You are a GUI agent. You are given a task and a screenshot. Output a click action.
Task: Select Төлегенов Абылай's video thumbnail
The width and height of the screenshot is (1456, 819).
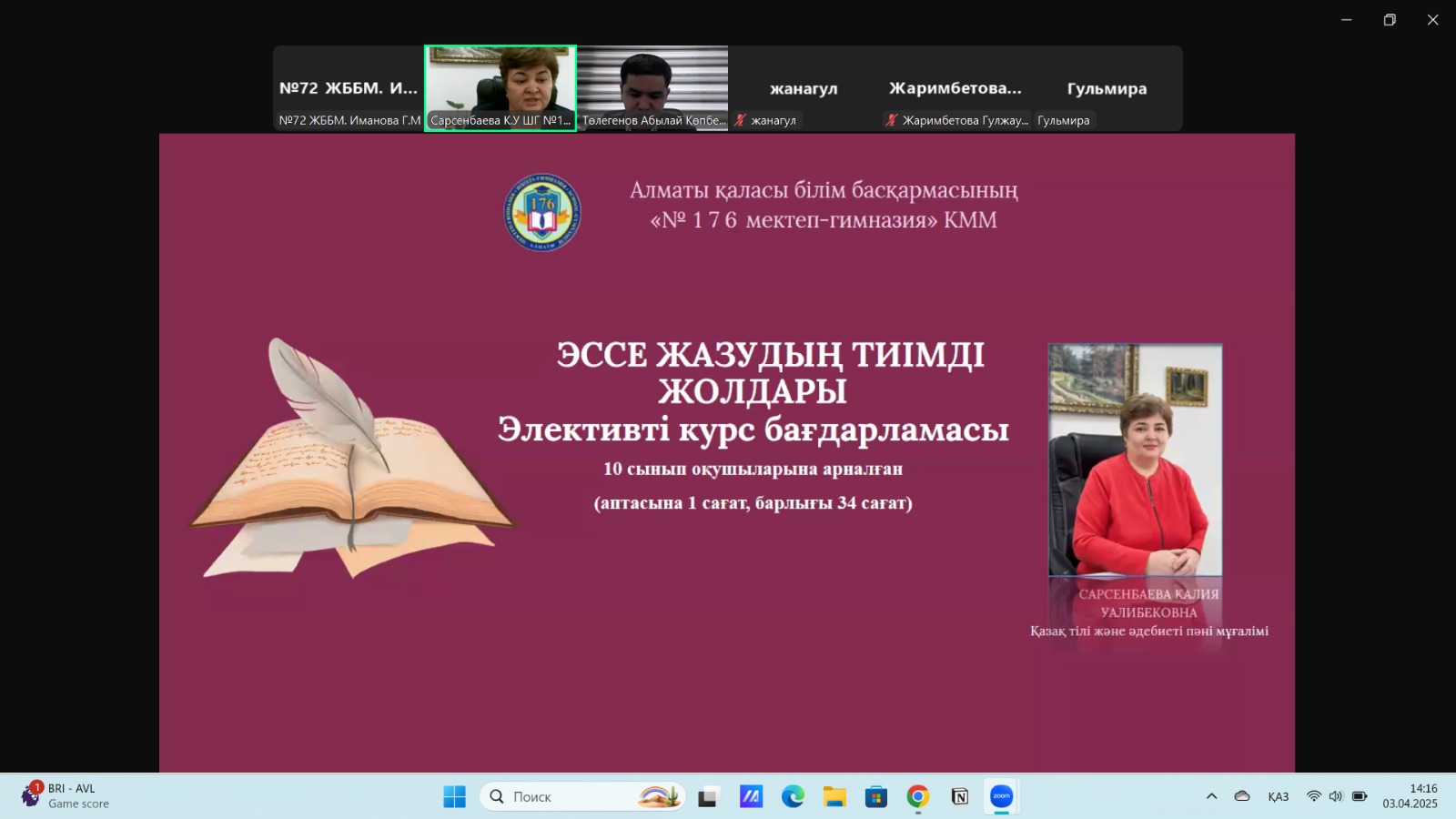(652, 88)
